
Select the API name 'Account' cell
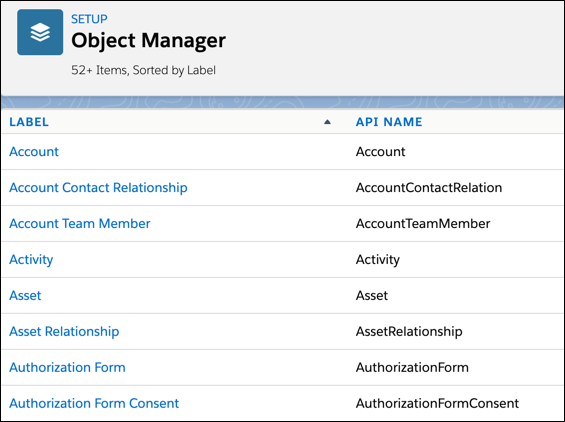[381, 152]
